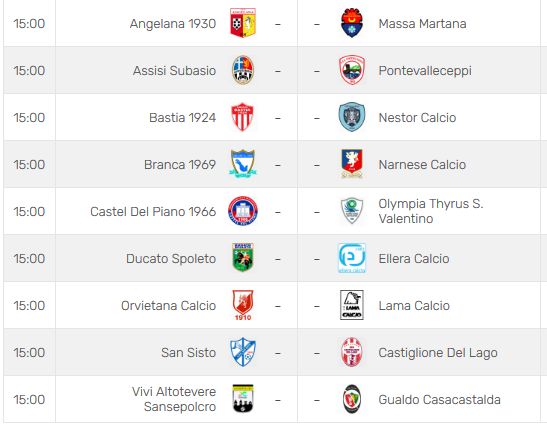
Task: Click the Massa Martana club logo
Action: 352,23
